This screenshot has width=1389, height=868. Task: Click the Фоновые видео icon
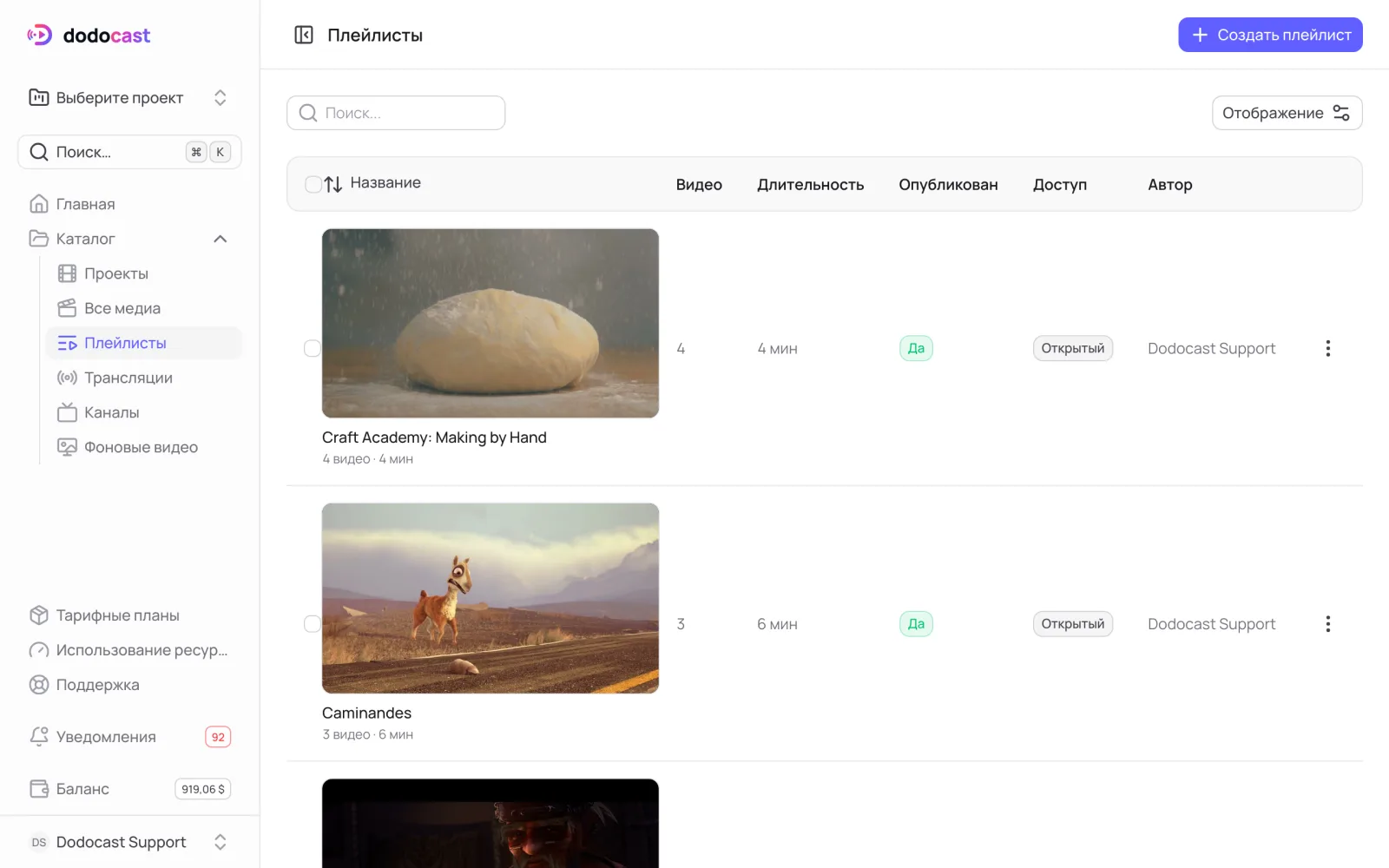click(x=67, y=447)
